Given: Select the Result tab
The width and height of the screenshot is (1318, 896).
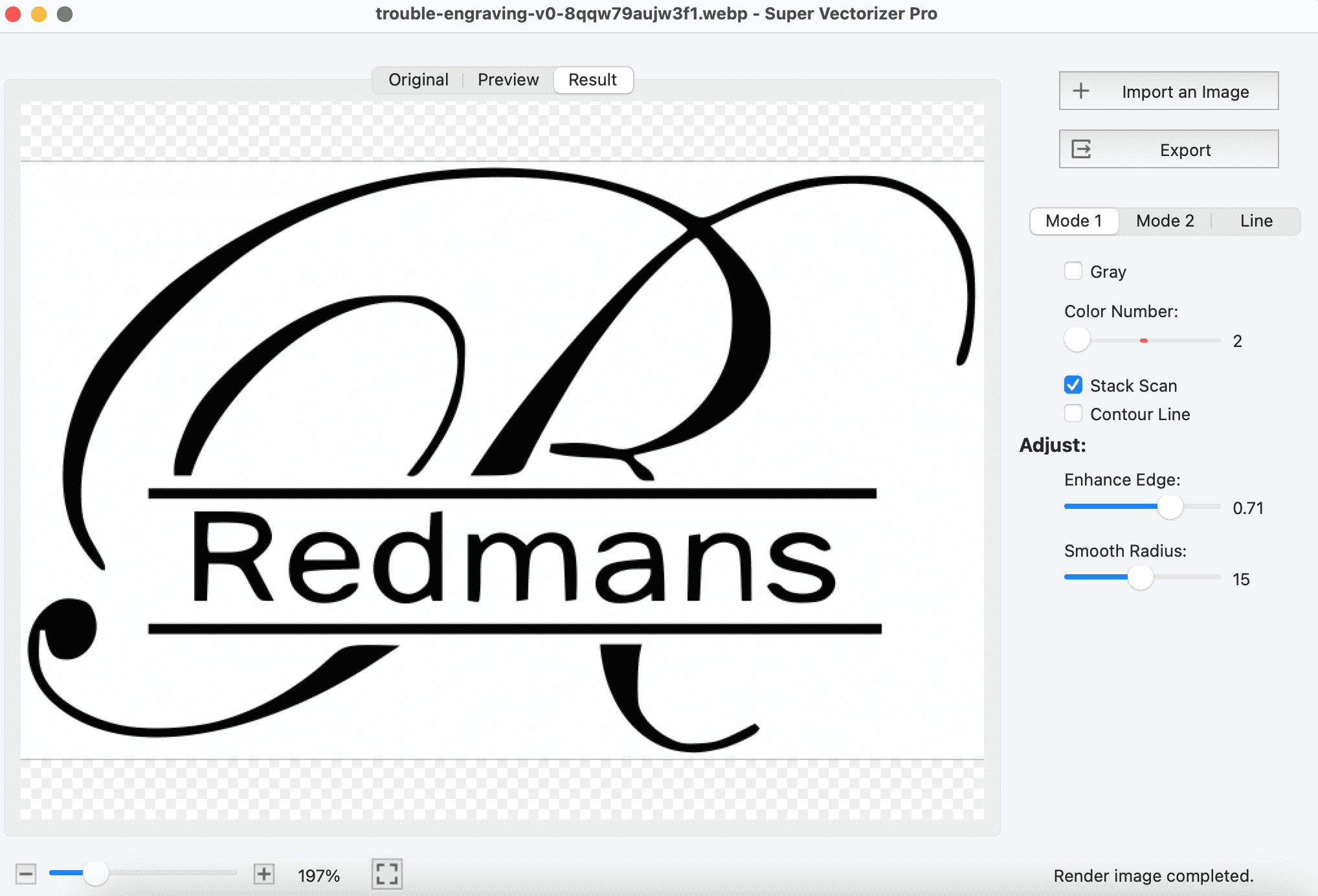Looking at the screenshot, I should [x=592, y=80].
